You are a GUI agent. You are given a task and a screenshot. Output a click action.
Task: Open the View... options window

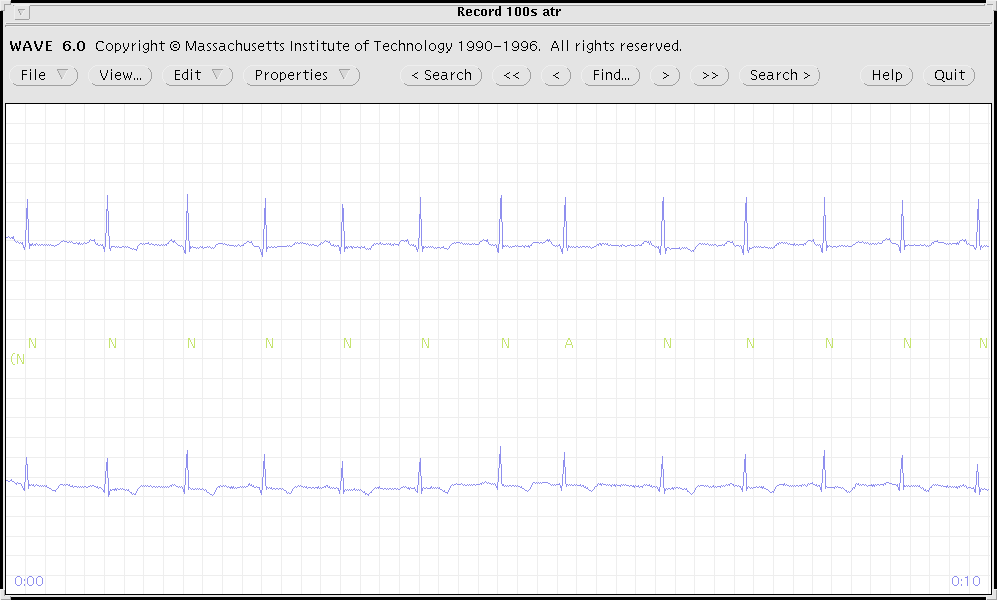[120, 75]
